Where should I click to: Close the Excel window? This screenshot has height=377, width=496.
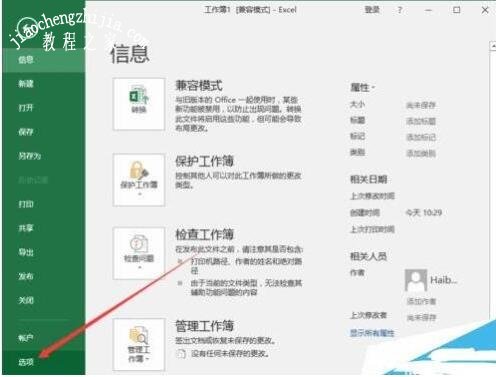(485, 10)
